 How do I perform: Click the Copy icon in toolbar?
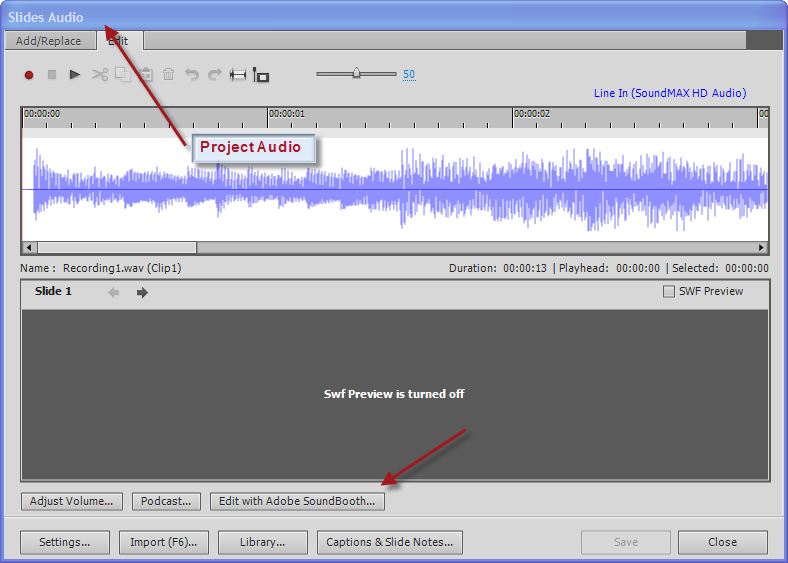[122, 75]
